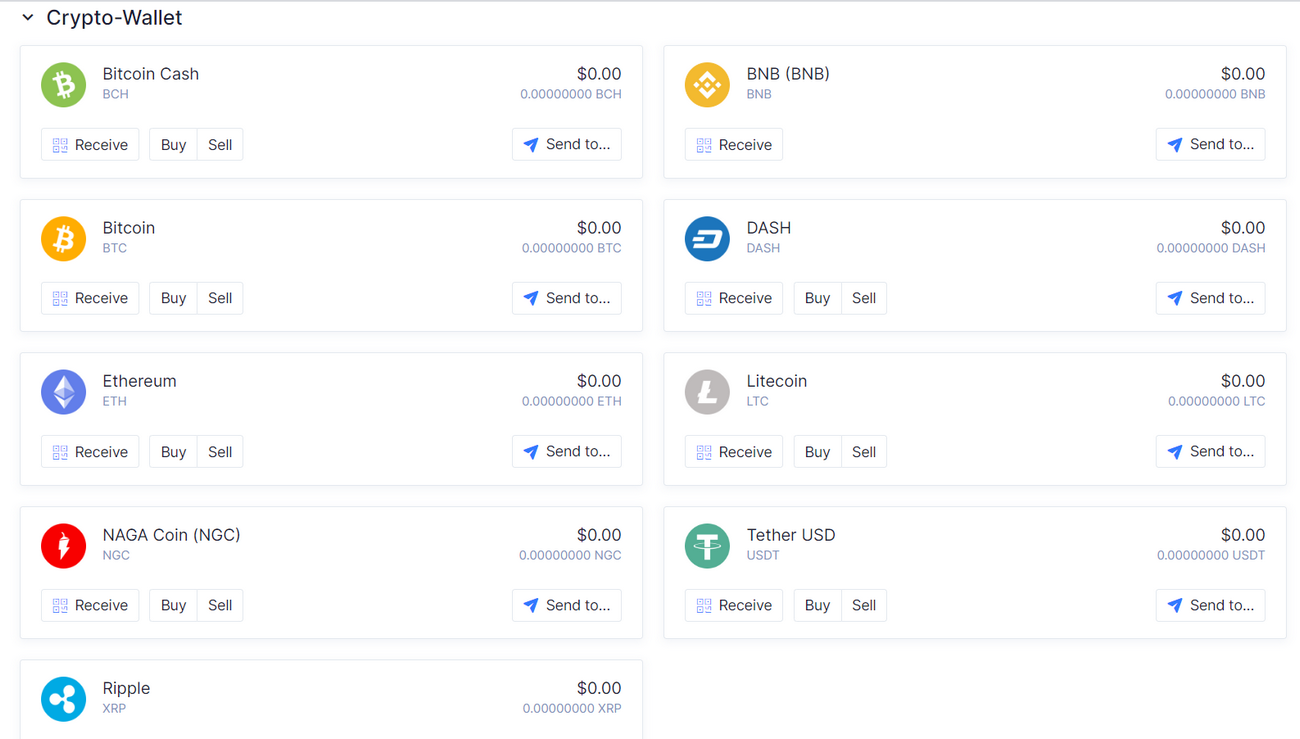
Task: Click the 0.00000000 ETH balance
Action: click(572, 401)
